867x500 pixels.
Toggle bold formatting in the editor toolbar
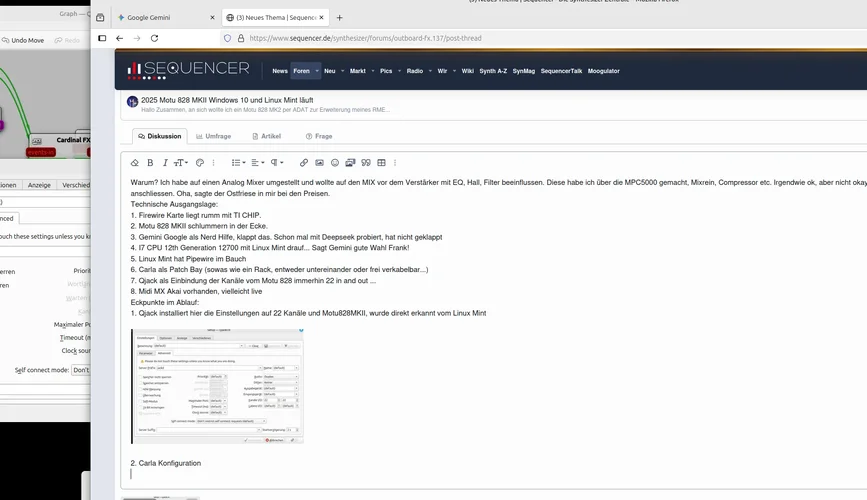(x=150, y=163)
